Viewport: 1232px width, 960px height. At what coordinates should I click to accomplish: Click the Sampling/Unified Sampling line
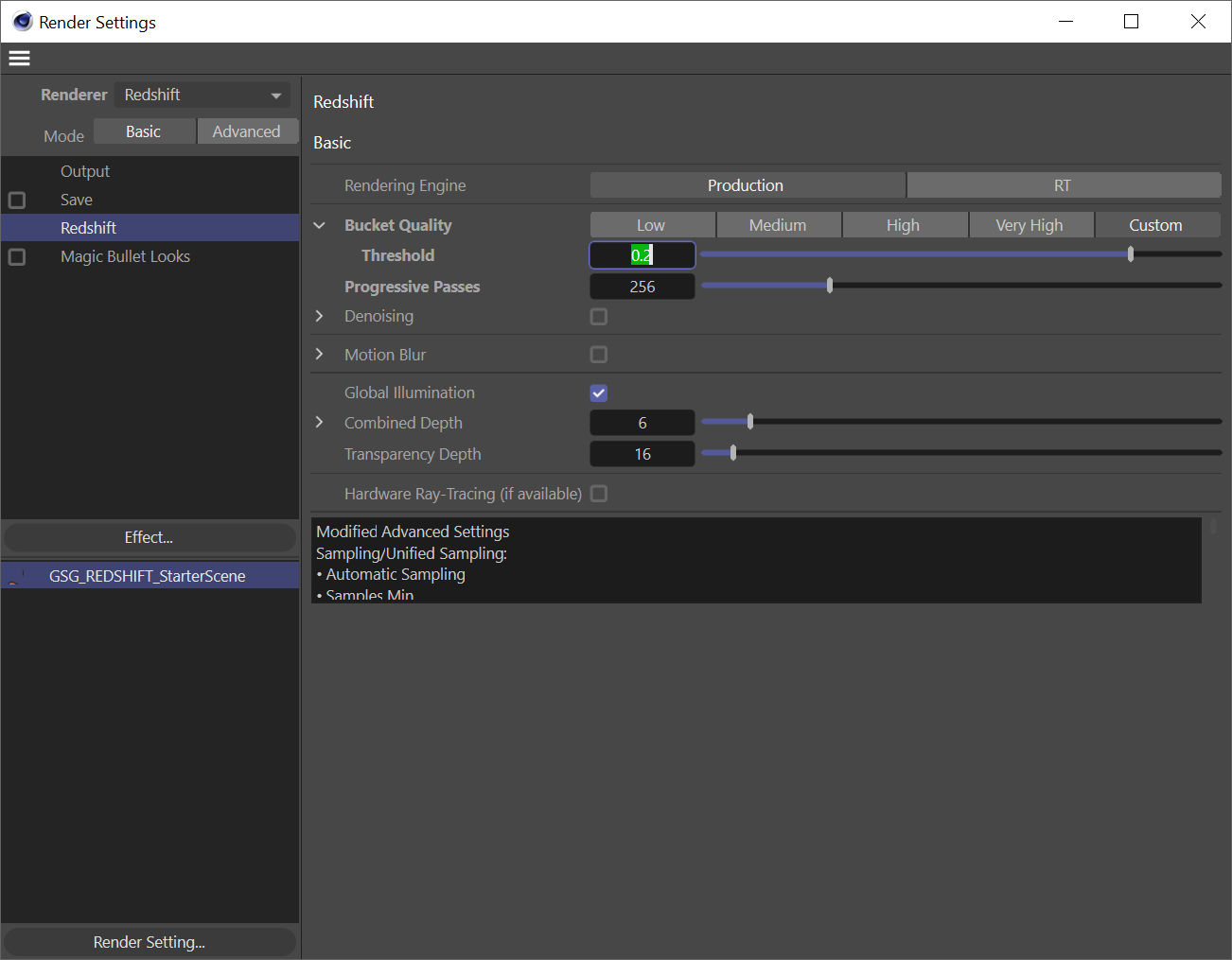(x=412, y=553)
